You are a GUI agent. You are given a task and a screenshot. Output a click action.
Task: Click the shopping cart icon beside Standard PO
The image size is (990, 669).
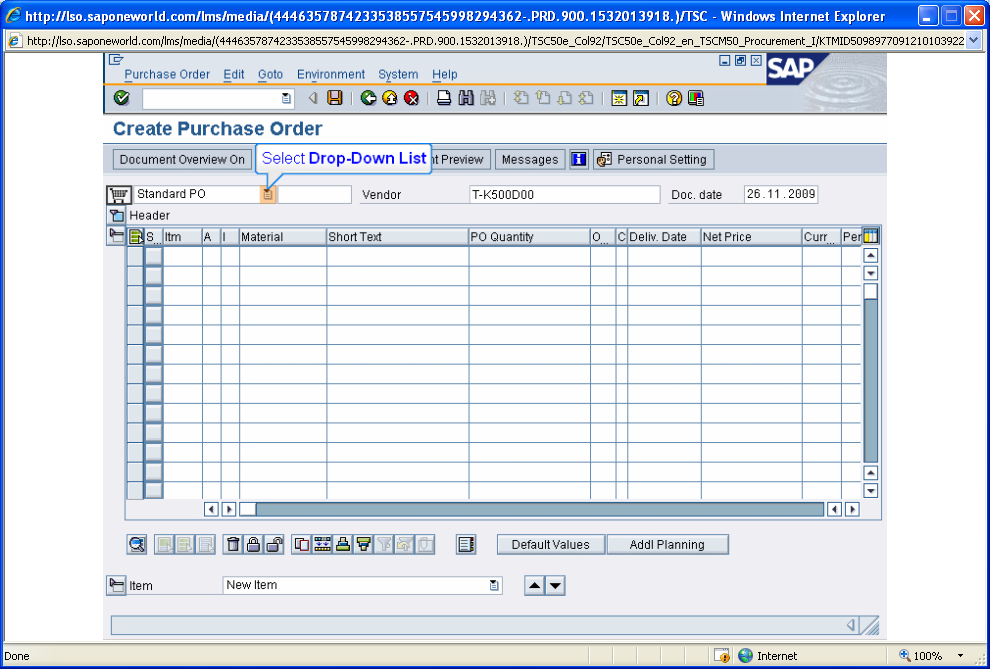(x=119, y=194)
